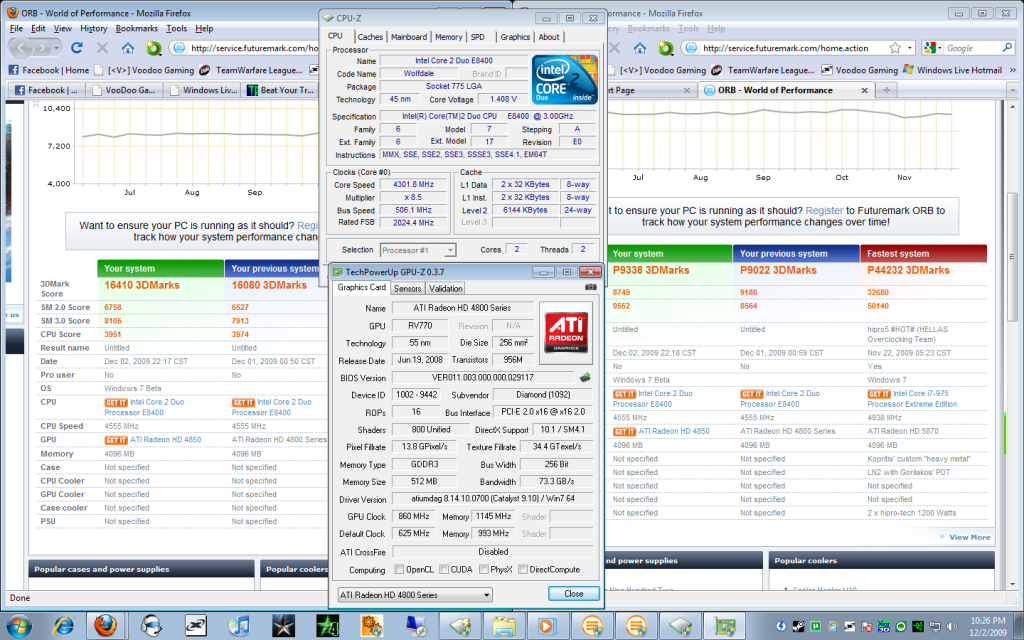Click the Intel Core 2 Duo logo in CPU-Z
Image resolution: width=1024 pixels, height=640 pixels.
coord(565,80)
